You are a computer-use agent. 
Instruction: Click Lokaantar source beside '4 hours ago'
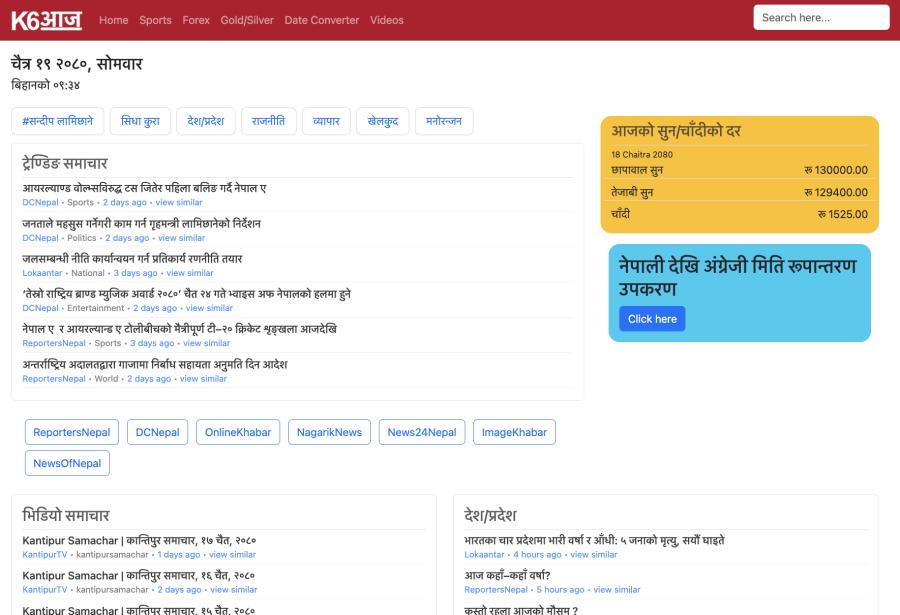tap(484, 555)
